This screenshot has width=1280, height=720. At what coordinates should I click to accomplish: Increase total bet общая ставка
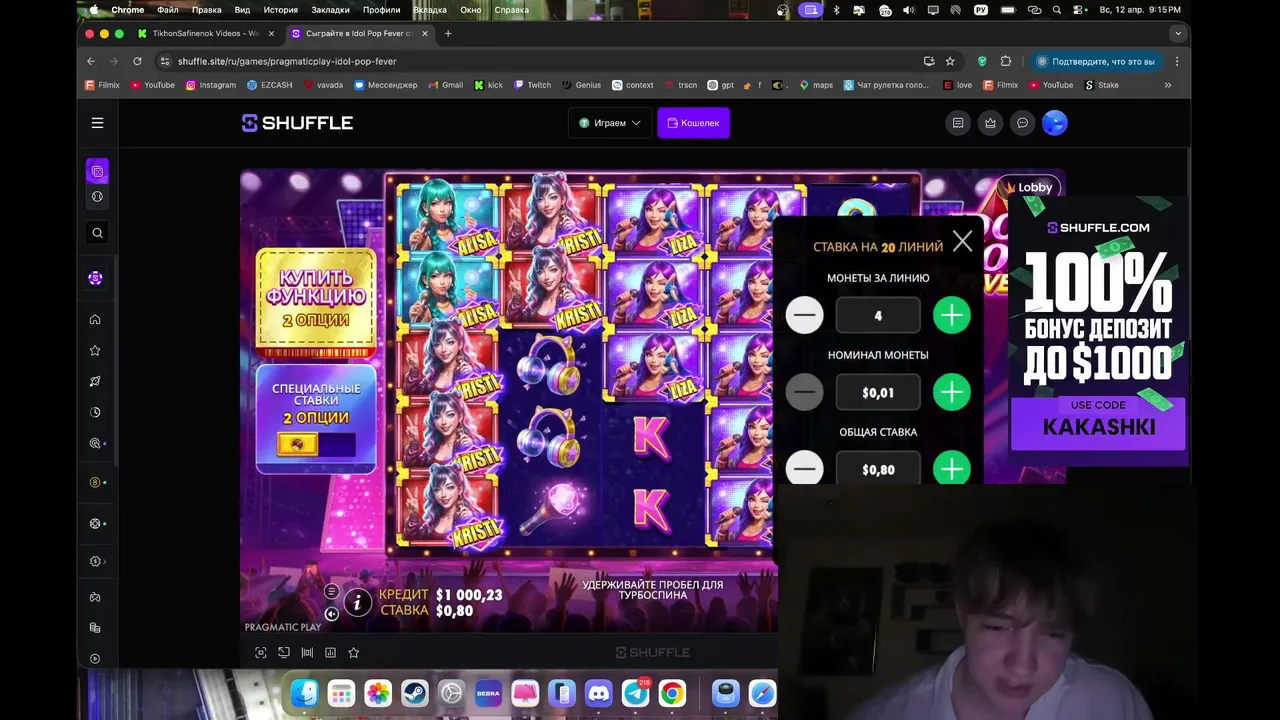coord(951,469)
